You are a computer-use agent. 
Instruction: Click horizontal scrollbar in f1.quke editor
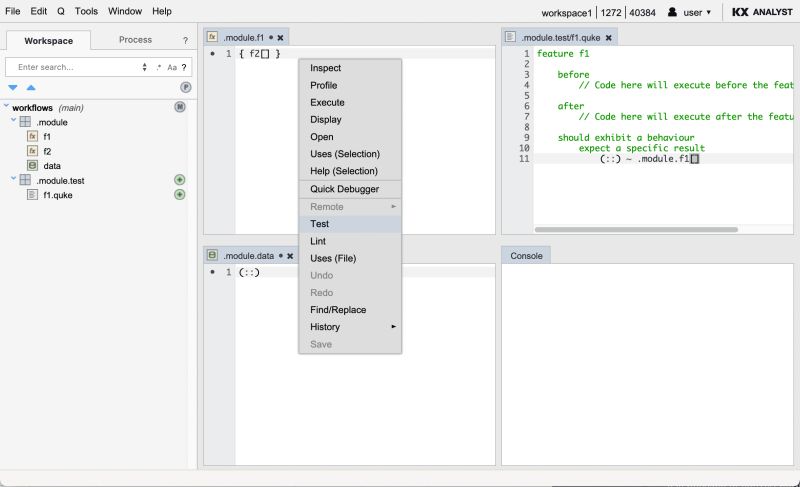coord(636,229)
